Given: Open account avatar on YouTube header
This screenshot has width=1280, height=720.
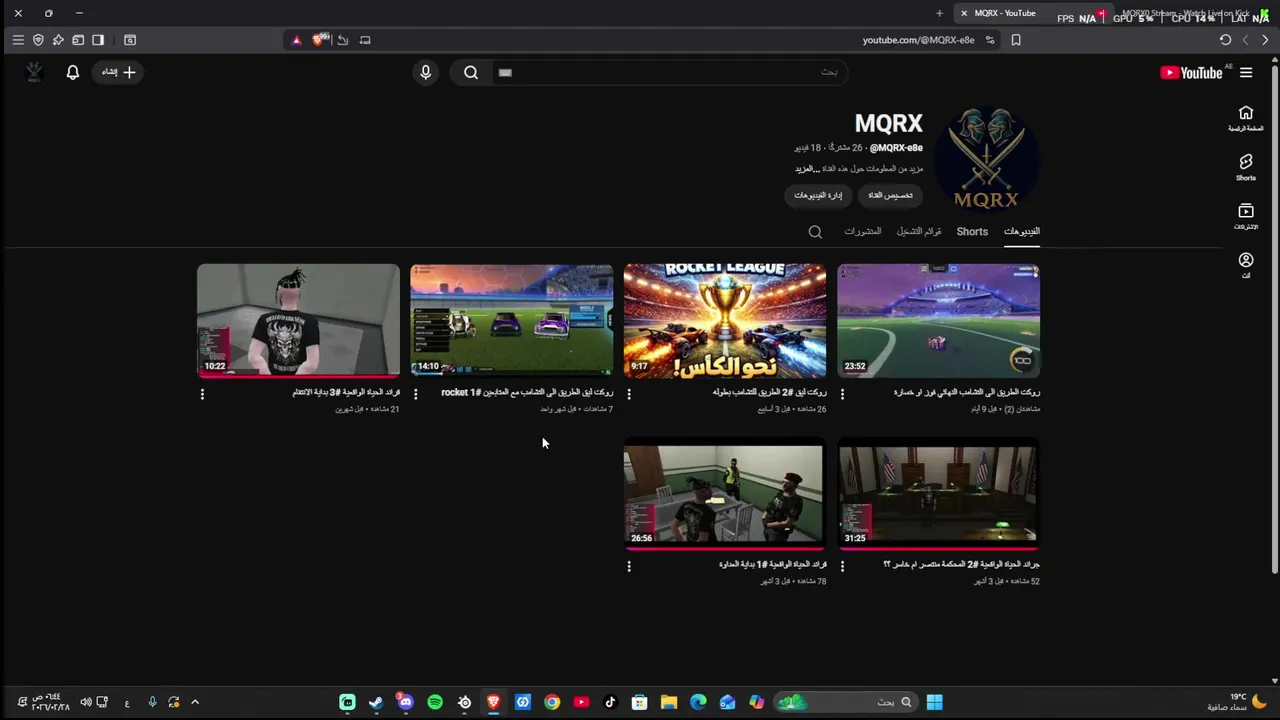Looking at the screenshot, I should [34, 72].
